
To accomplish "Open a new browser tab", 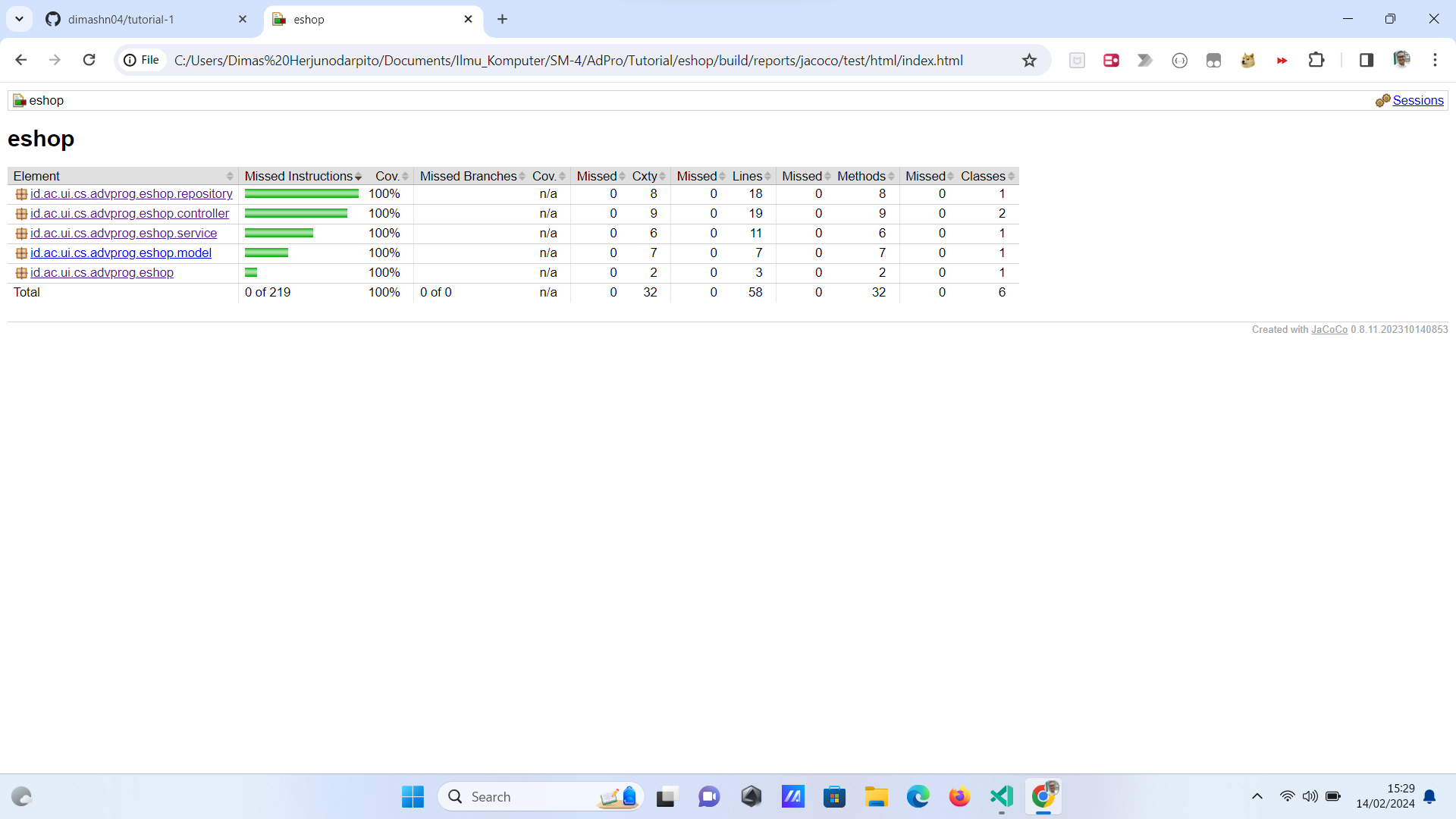I will point(502,19).
